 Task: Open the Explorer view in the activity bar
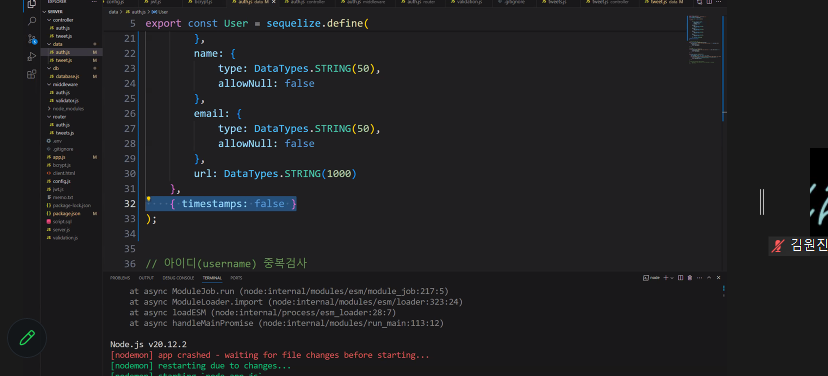(x=31, y=4)
